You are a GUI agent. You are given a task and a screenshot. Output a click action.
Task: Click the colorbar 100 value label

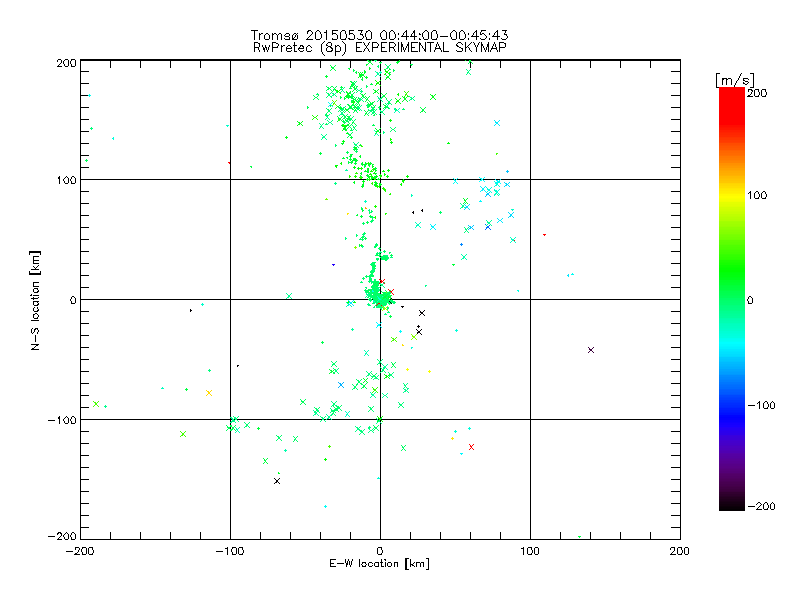click(757, 195)
